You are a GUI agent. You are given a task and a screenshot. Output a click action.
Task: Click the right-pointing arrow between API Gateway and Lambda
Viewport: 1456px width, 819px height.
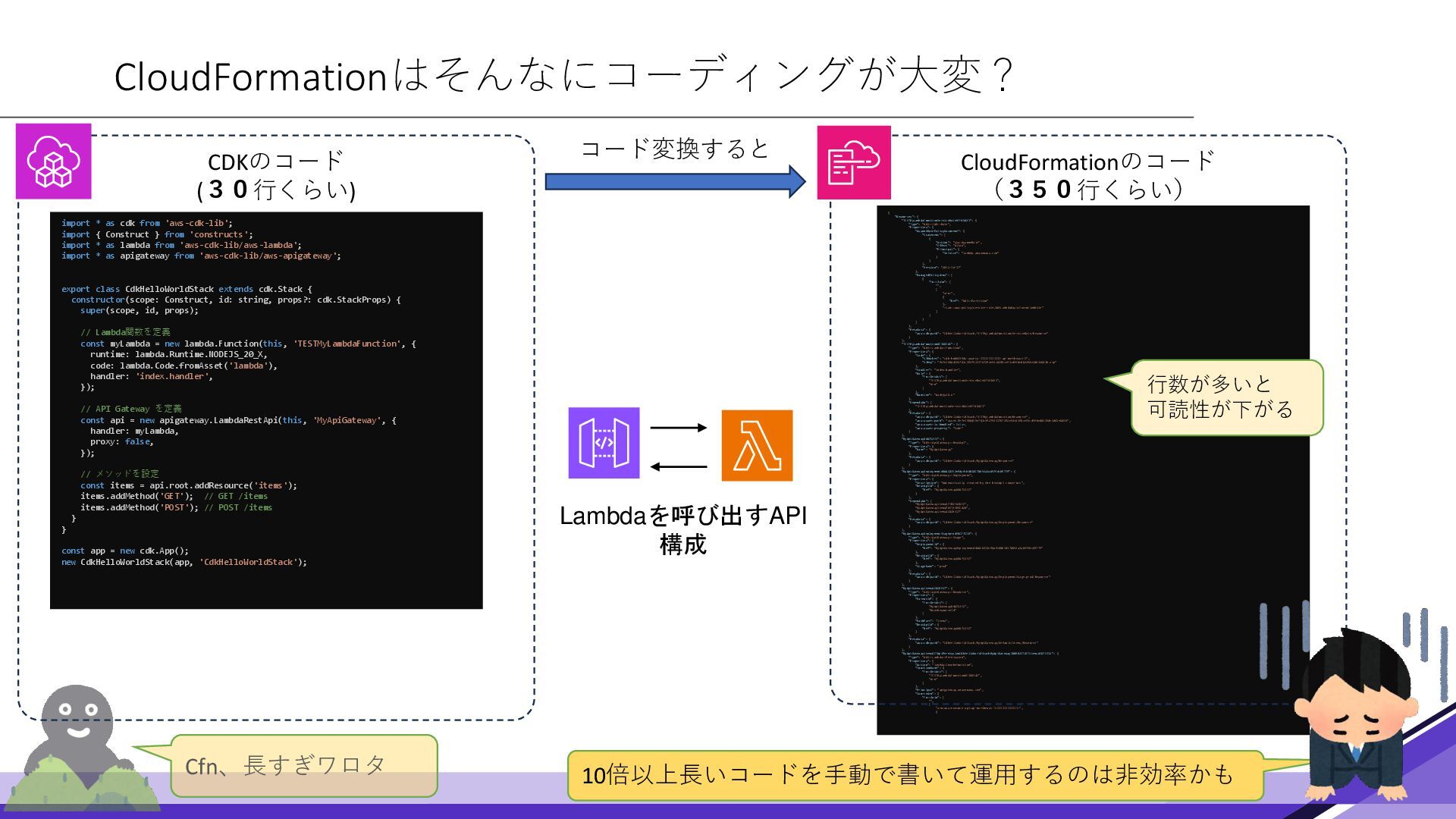click(x=678, y=428)
